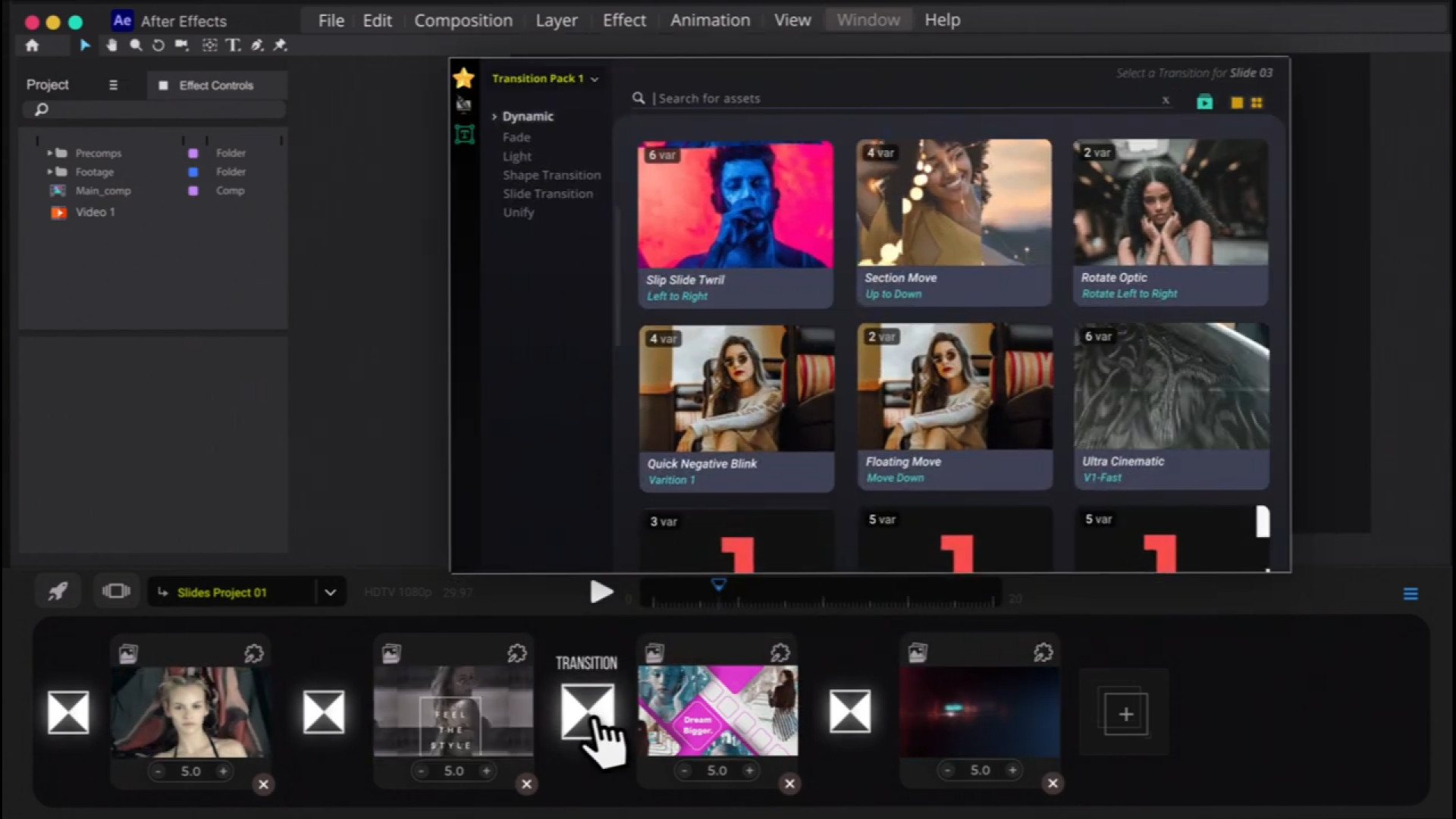Switch to the Effect Controls tab
Image resolution: width=1456 pixels, height=819 pixels.
[x=215, y=85]
